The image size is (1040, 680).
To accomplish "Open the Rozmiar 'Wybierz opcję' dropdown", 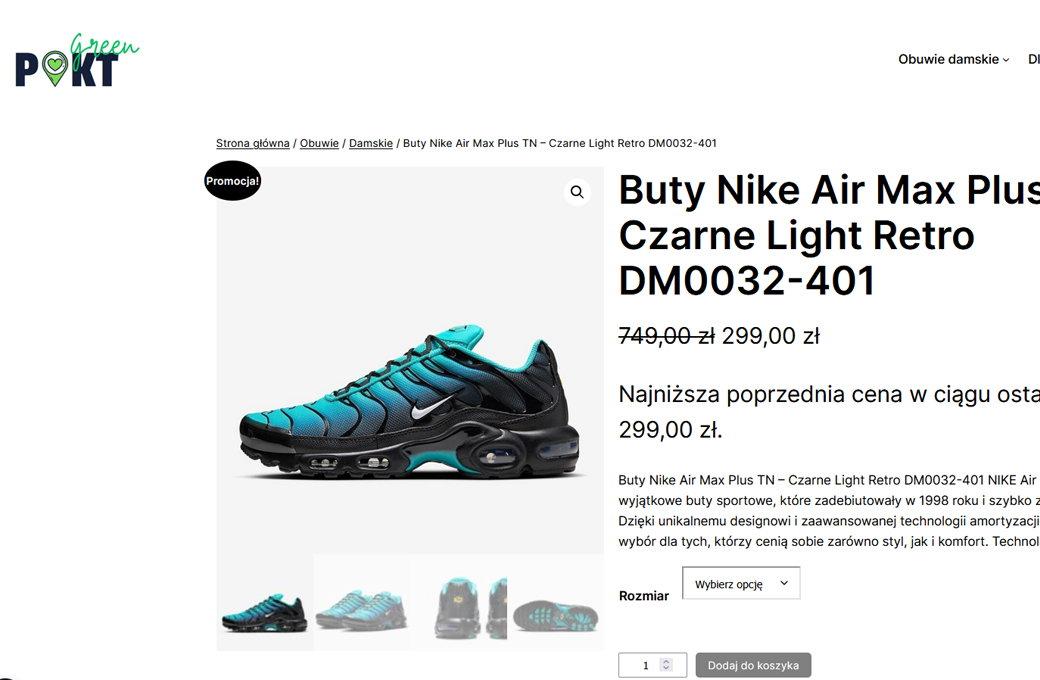I will tap(741, 583).
